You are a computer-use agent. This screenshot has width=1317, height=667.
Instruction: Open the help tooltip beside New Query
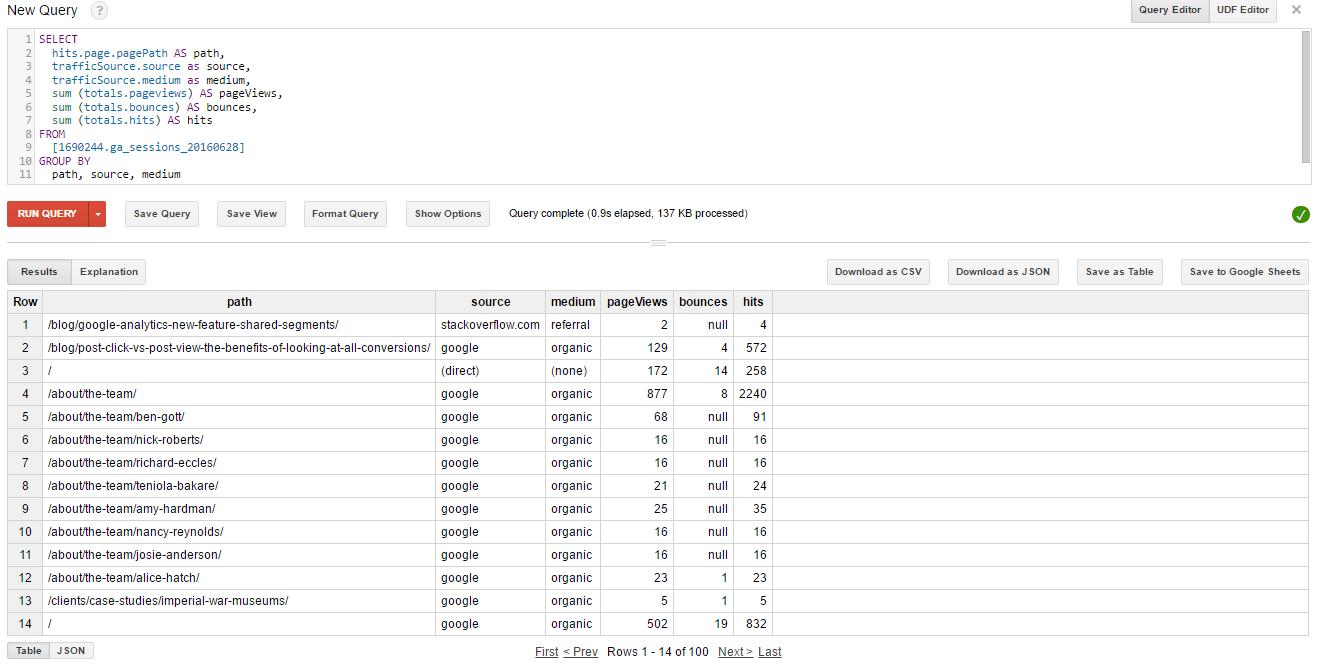coord(97,10)
